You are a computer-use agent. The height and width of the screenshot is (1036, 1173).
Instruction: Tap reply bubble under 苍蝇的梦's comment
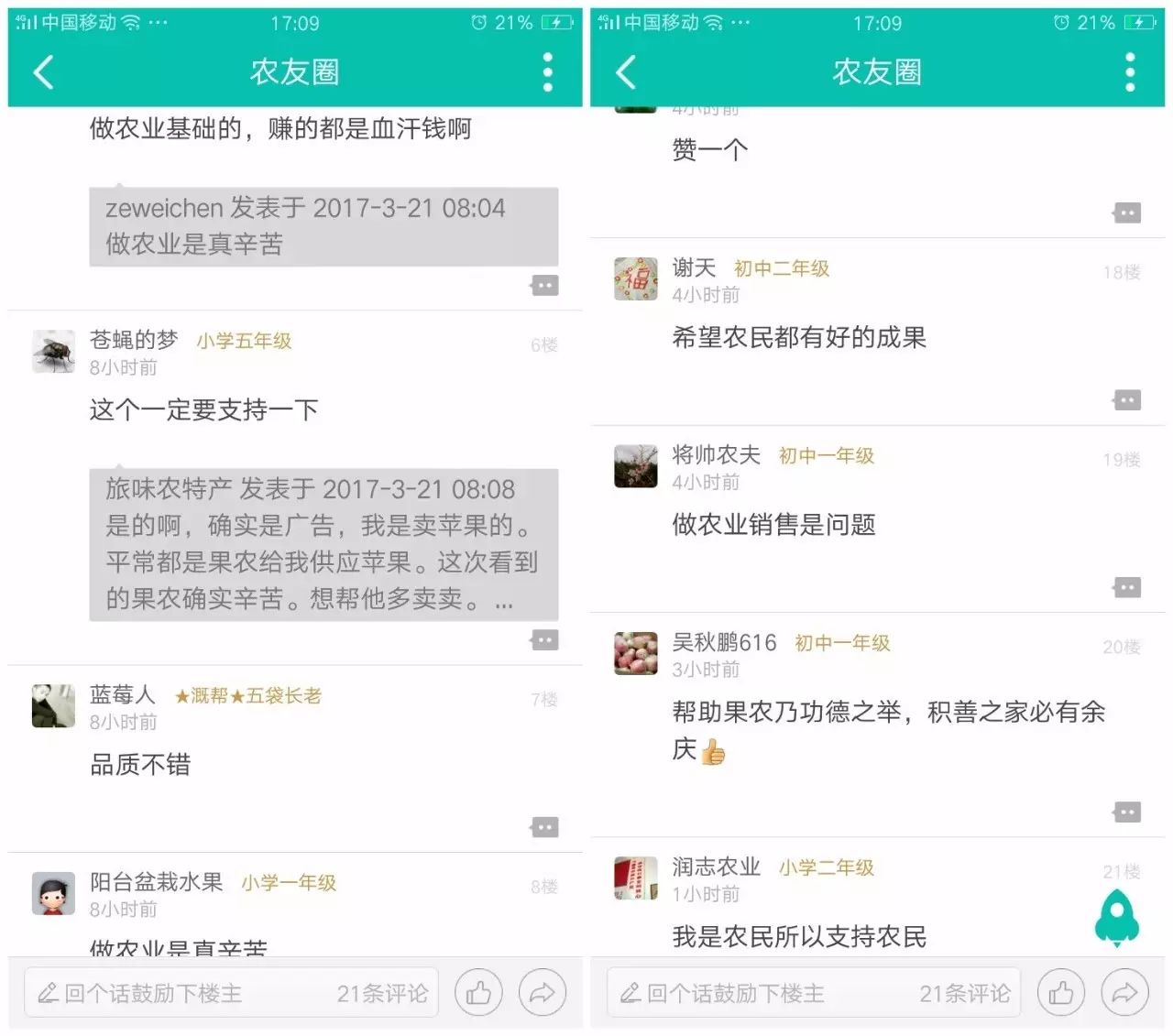coord(544,639)
